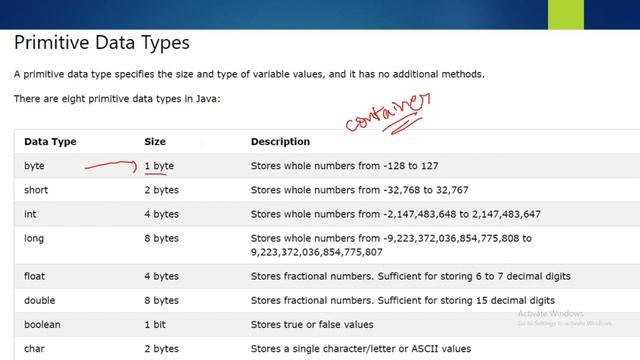Click the '1 byte' size cell

pyautogui.click(x=159, y=166)
